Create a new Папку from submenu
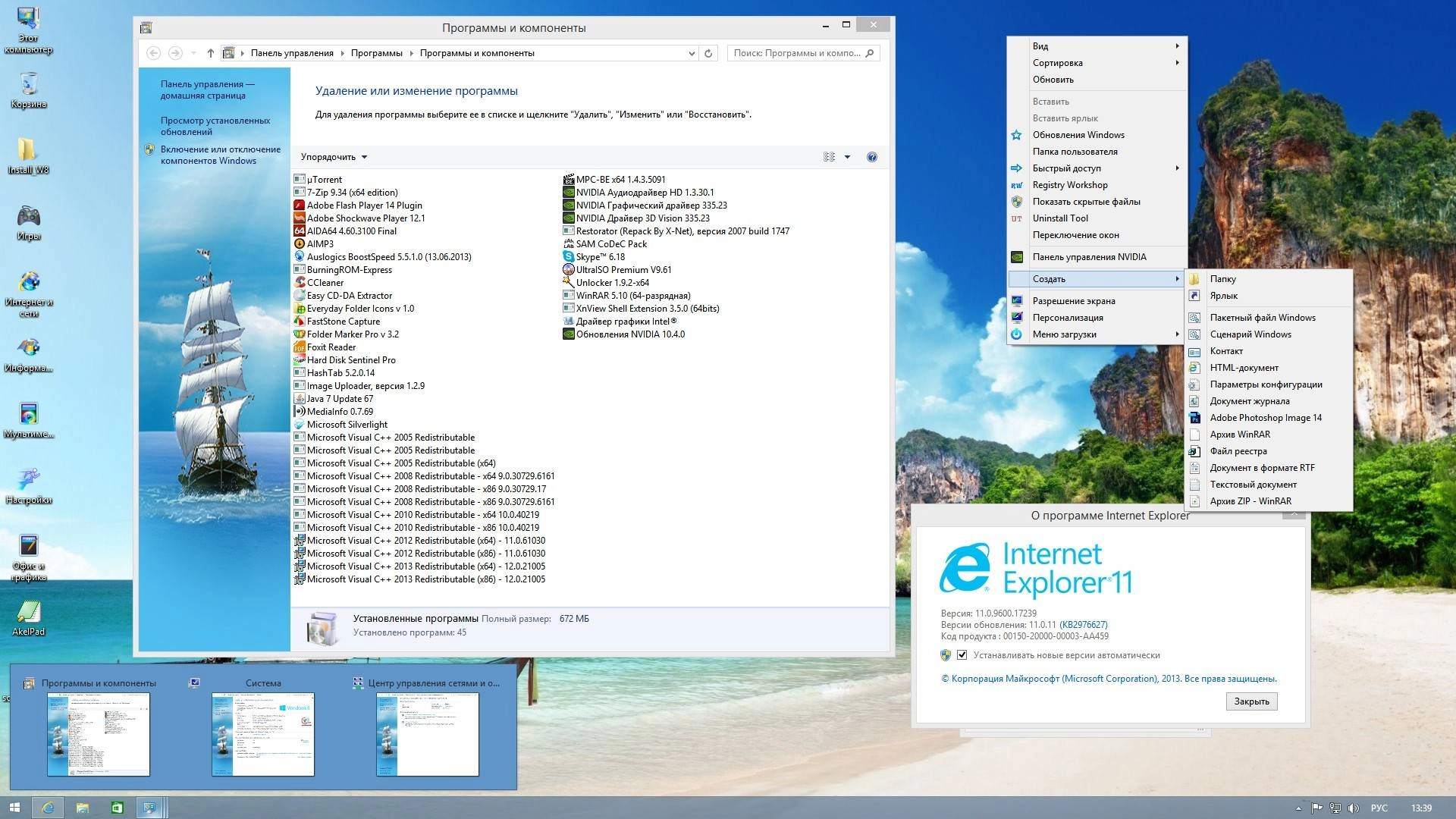The height and width of the screenshot is (819, 1456). pos(1269,279)
